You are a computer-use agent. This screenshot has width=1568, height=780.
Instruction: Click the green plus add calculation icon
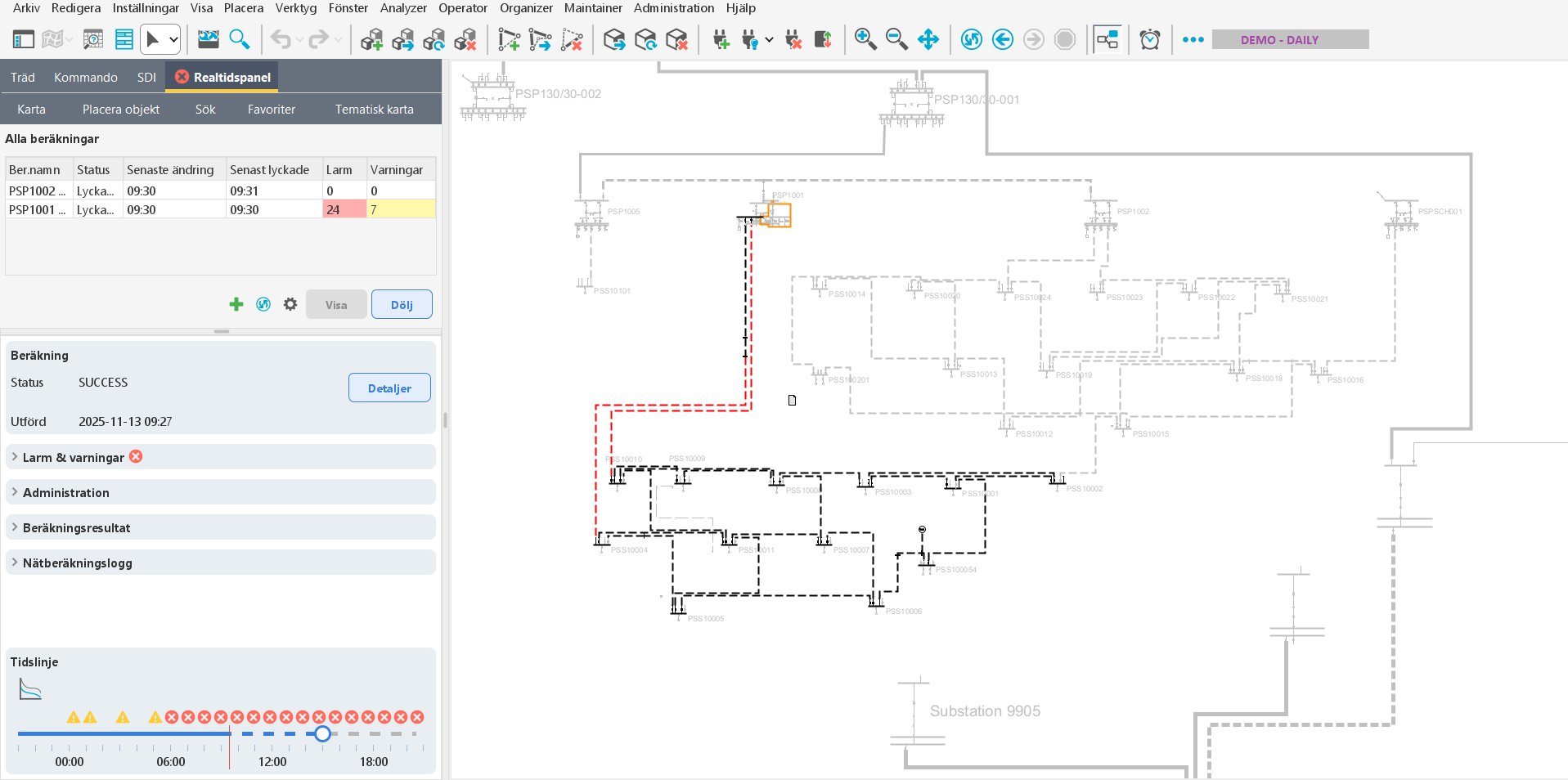tap(236, 304)
